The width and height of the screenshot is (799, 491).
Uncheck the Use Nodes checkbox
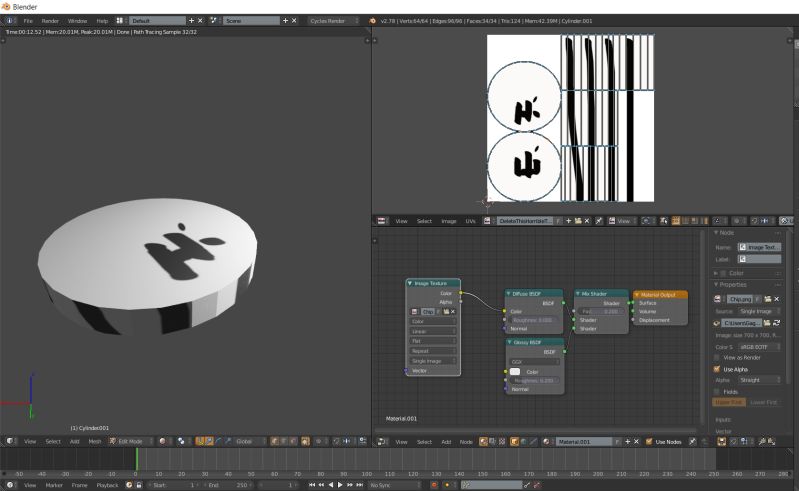(649, 442)
